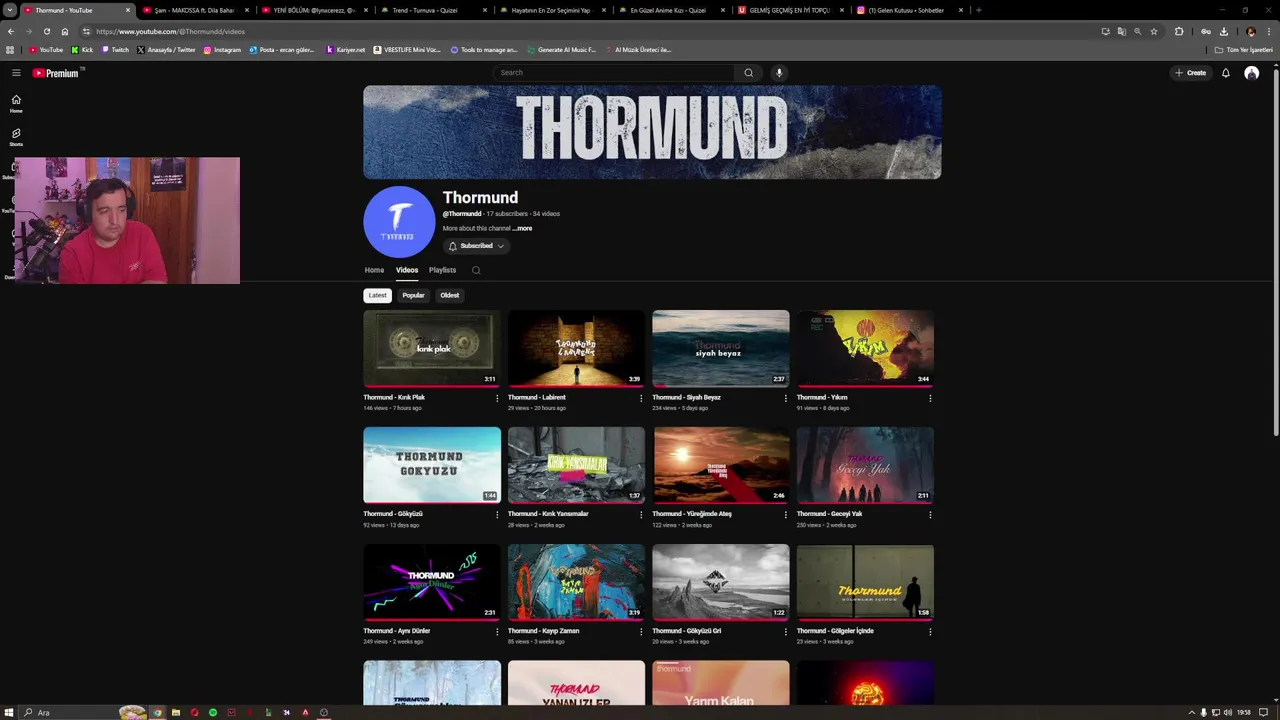This screenshot has width=1280, height=720.
Task: Open the account avatar menu
Action: [x=1251, y=73]
